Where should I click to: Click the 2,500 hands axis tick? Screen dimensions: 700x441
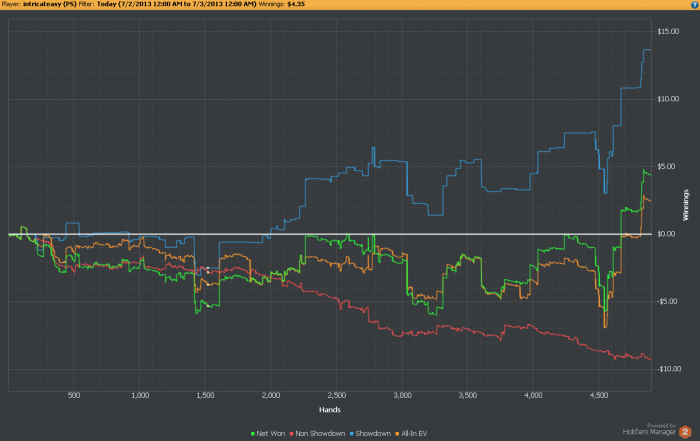pos(337,395)
